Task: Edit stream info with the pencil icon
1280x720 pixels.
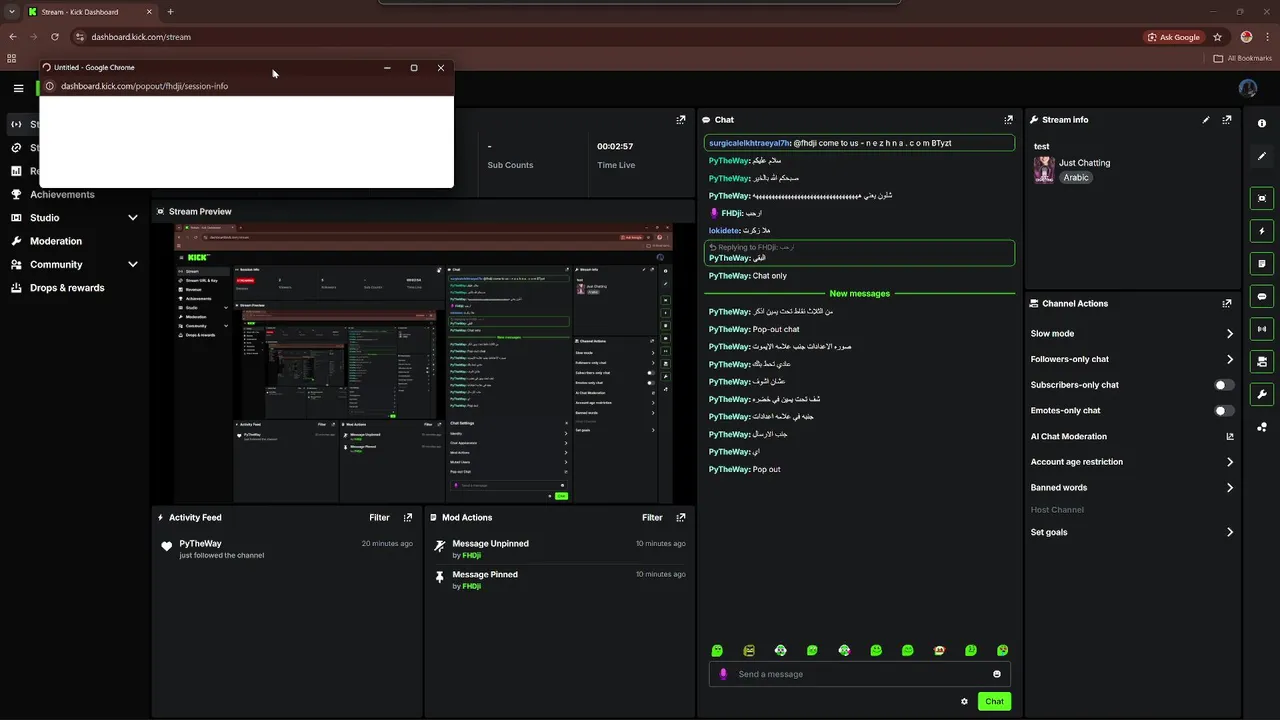Action: tap(1206, 120)
